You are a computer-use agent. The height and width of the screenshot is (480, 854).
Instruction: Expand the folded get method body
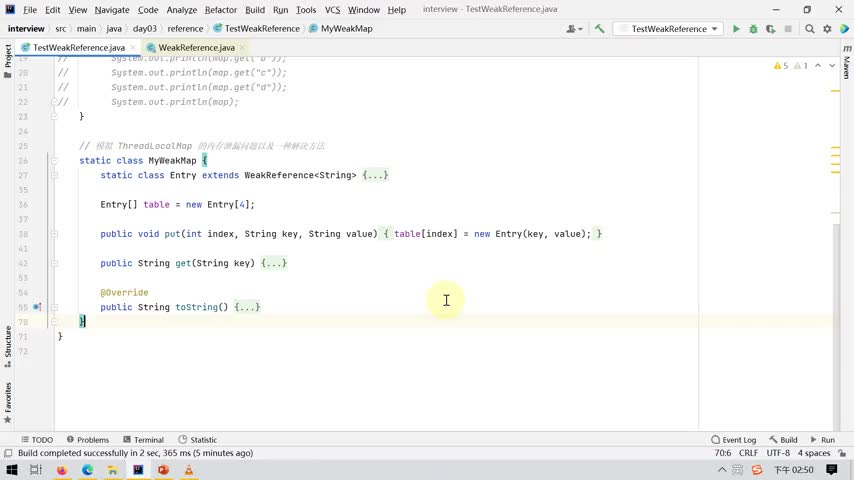pos(274,263)
